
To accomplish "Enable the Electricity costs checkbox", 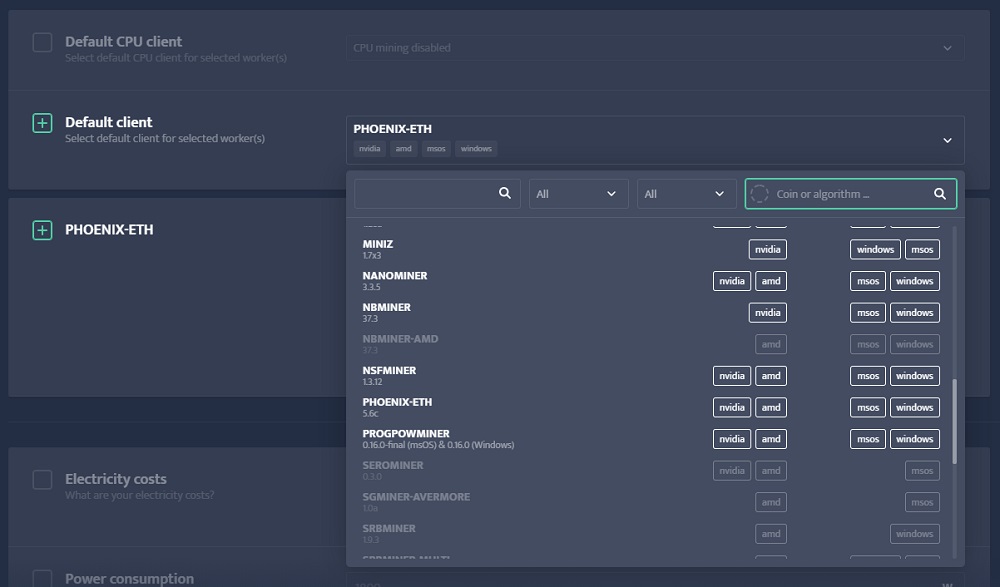I will [x=42, y=480].
